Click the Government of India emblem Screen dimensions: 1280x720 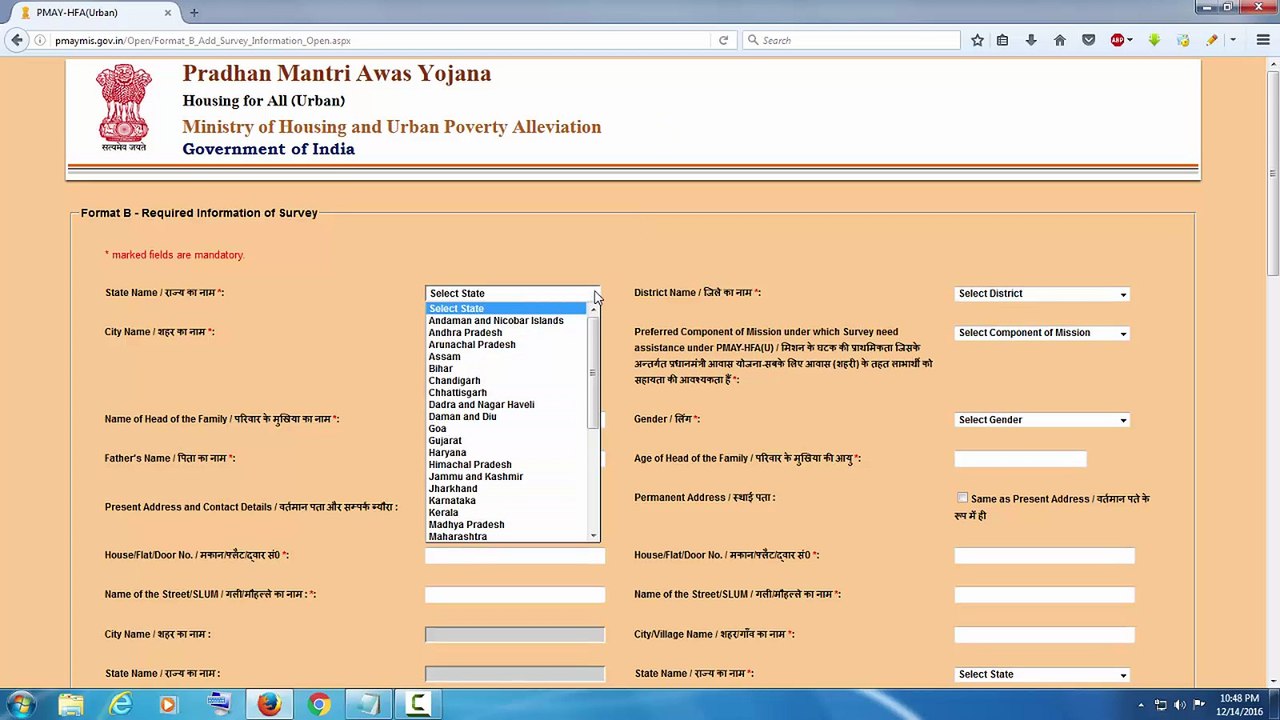124,108
